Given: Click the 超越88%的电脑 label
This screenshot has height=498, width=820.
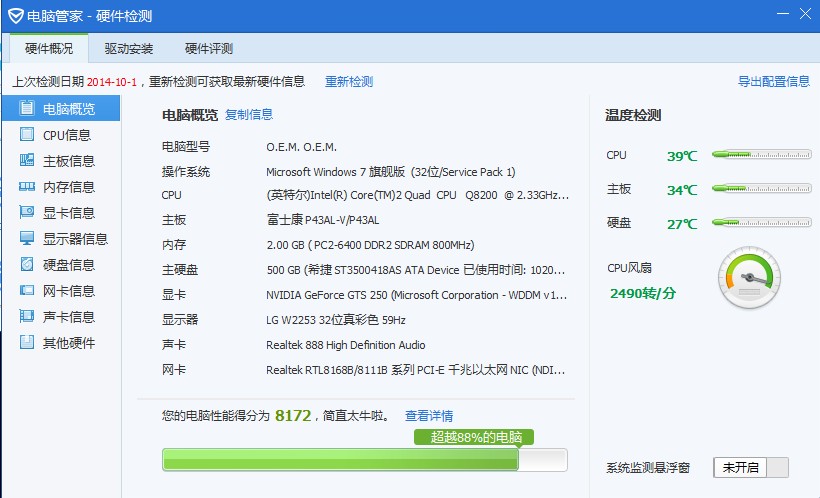Looking at the screenshot, I should coord(474,437).
